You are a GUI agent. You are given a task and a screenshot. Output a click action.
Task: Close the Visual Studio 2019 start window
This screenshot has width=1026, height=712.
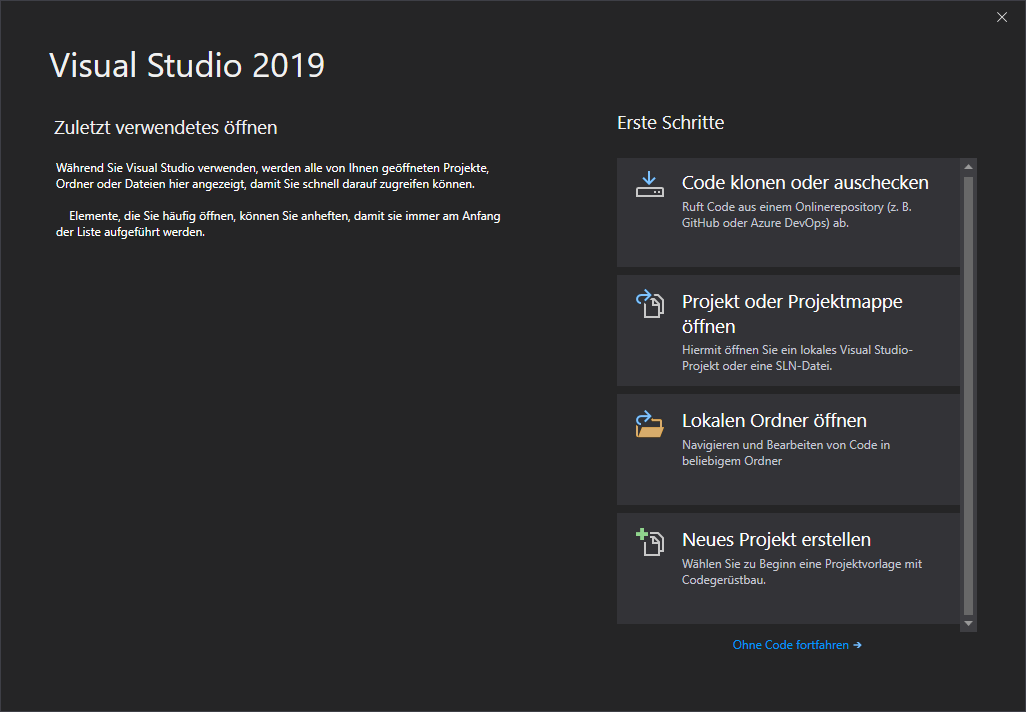pyautogui.click(x=1002, y=17)
